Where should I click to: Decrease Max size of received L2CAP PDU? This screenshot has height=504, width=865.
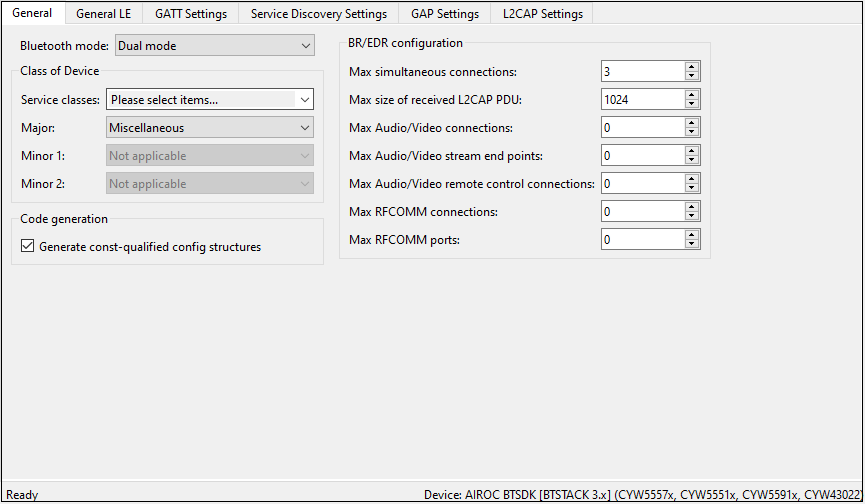692,104
